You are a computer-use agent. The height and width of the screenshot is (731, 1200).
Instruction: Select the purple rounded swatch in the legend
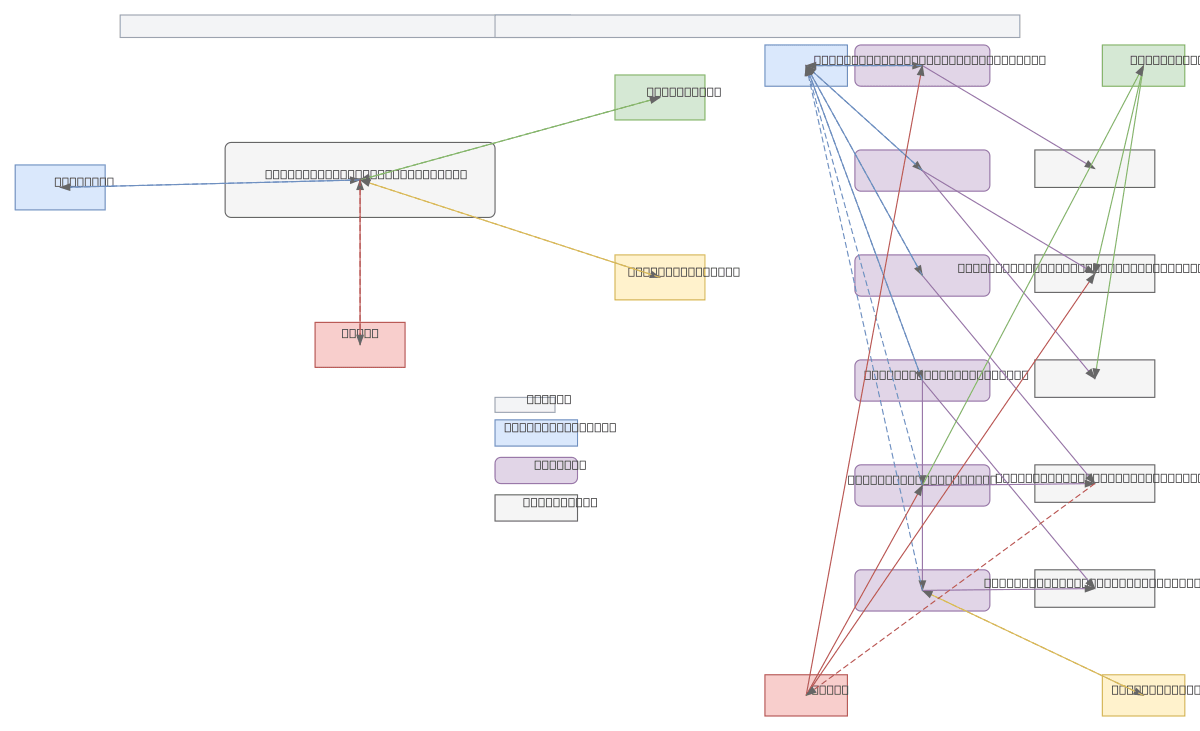[x=535, y=470]
